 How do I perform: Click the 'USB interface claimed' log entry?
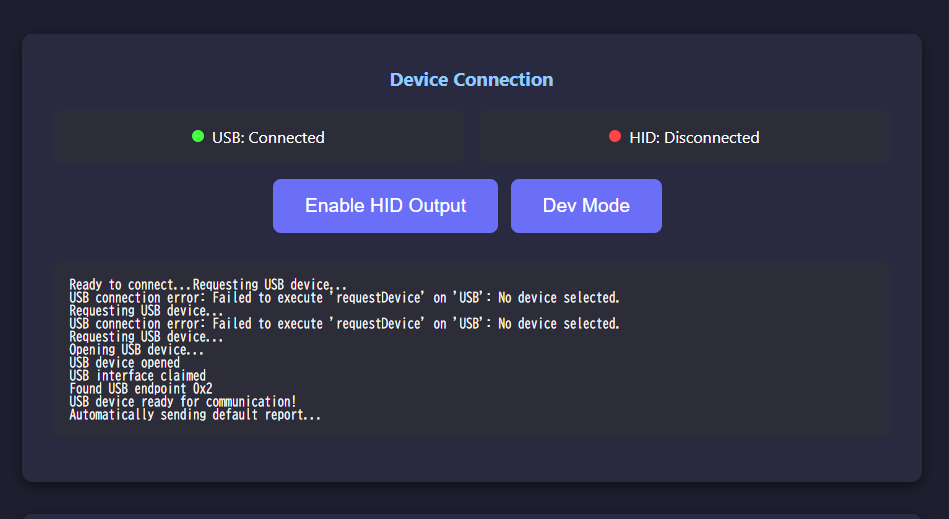click(x=137, y=376)
